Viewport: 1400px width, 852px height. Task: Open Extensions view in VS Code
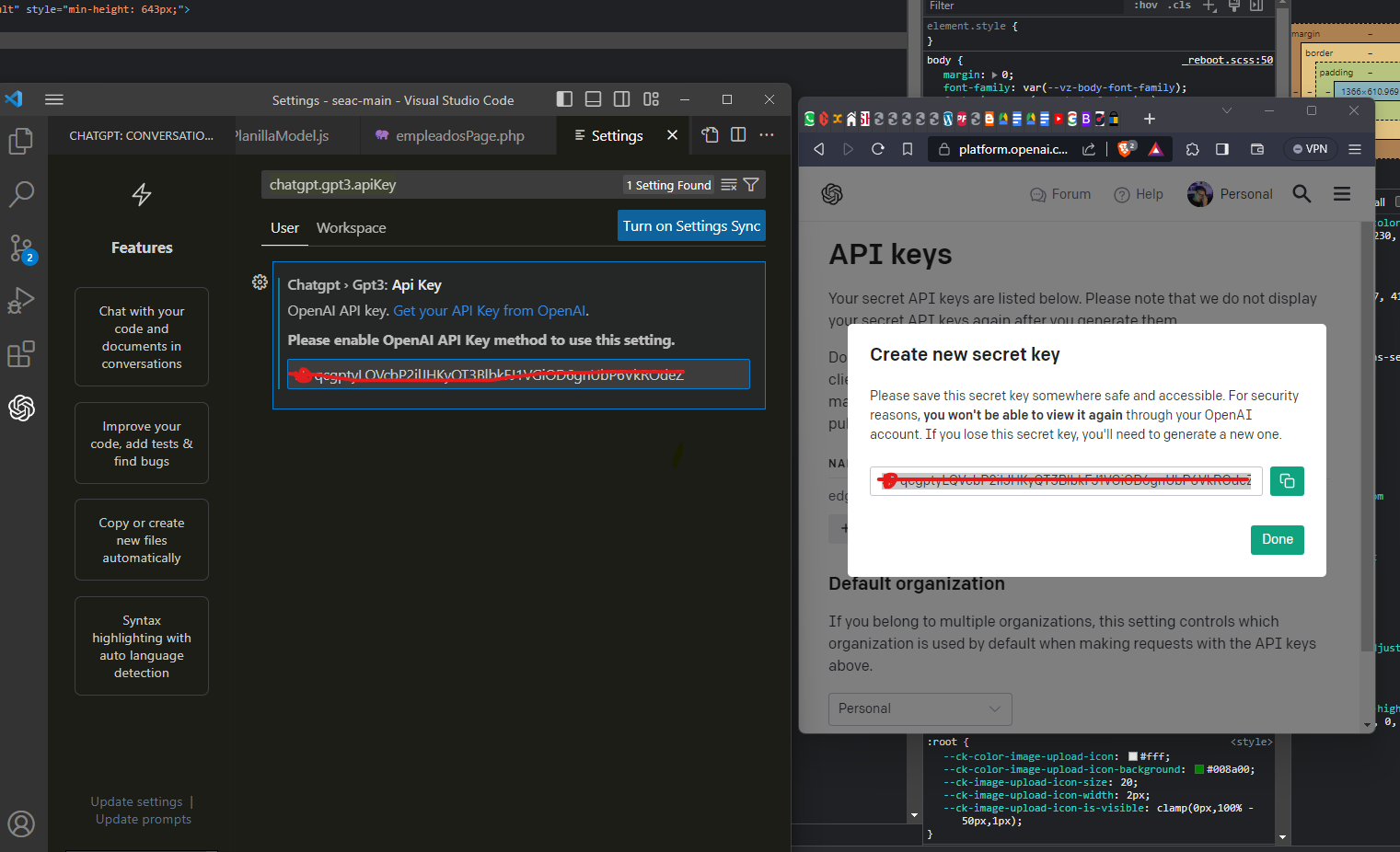coord(20,353)
